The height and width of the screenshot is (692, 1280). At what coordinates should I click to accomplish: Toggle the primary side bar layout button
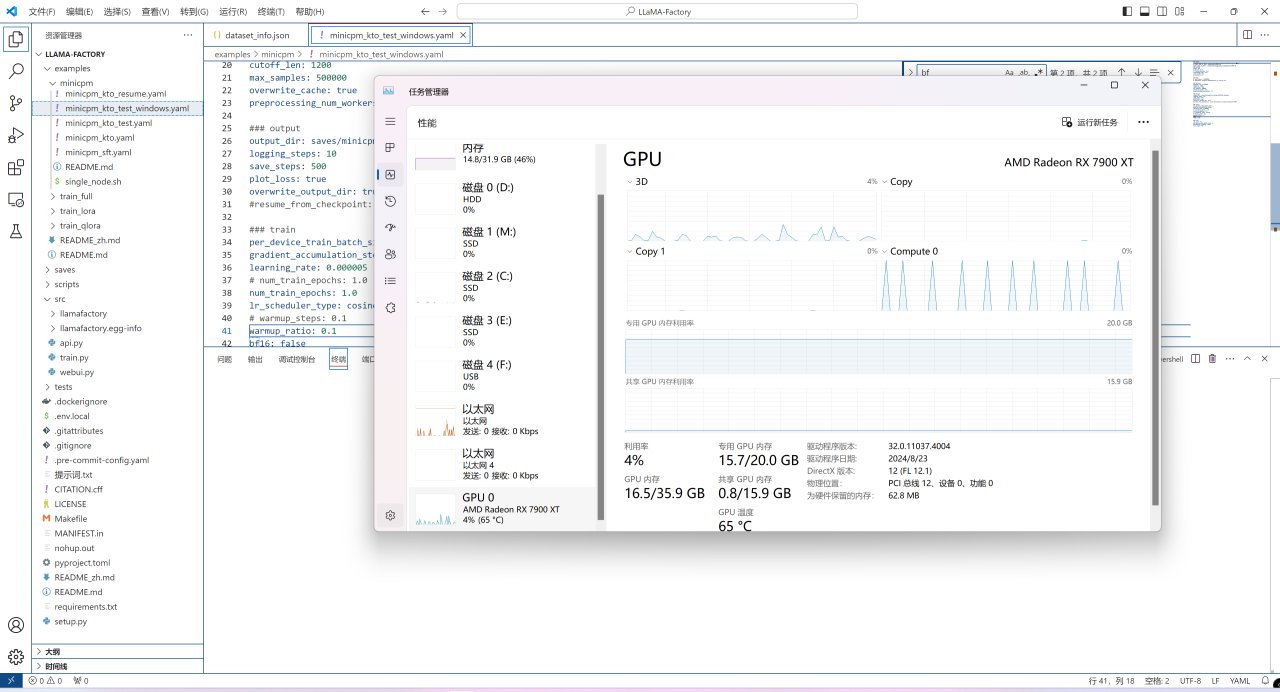tap(1128, 11)
